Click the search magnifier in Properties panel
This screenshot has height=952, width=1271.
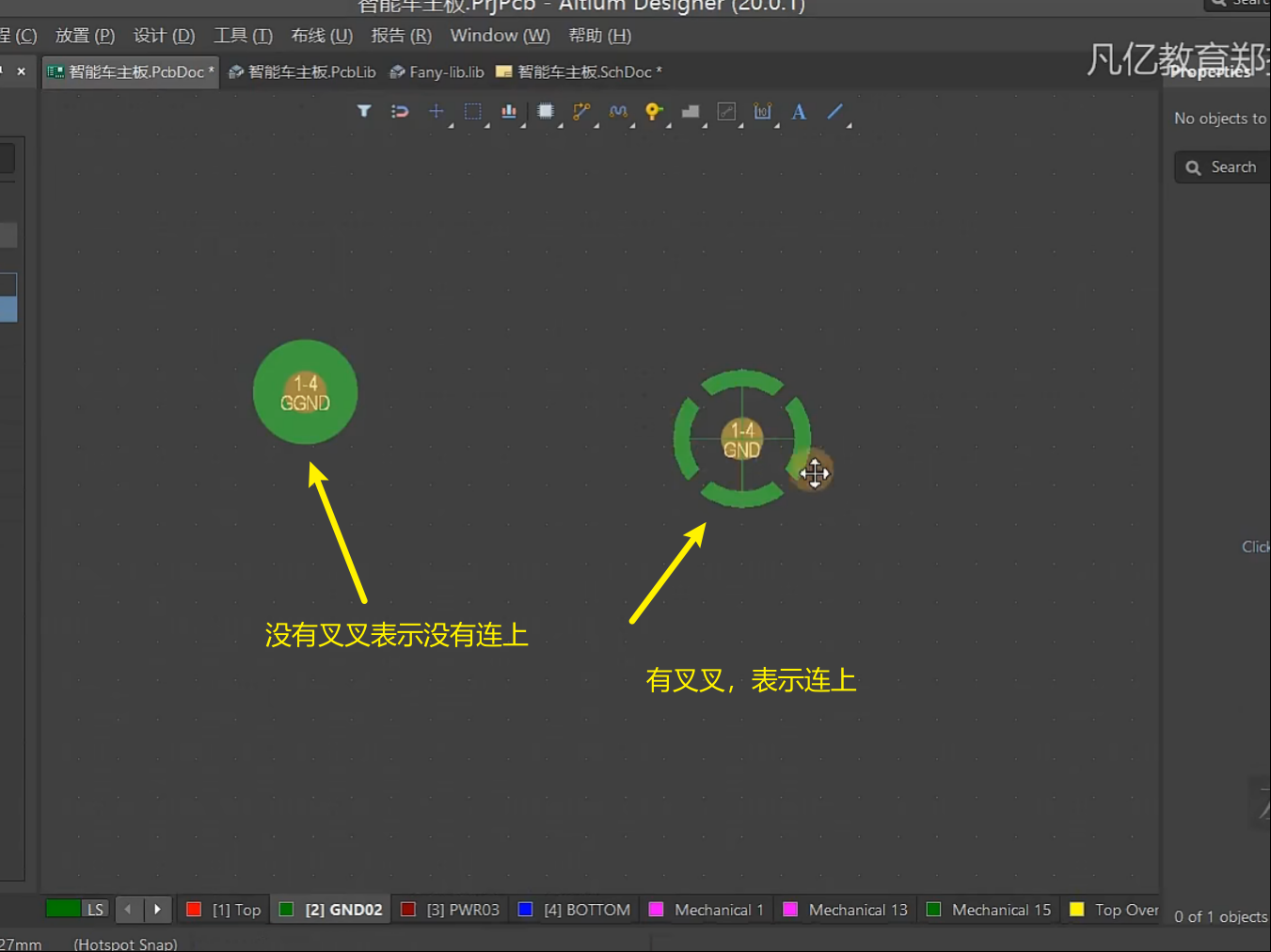pyautogui.click(x=1193, y=167)
